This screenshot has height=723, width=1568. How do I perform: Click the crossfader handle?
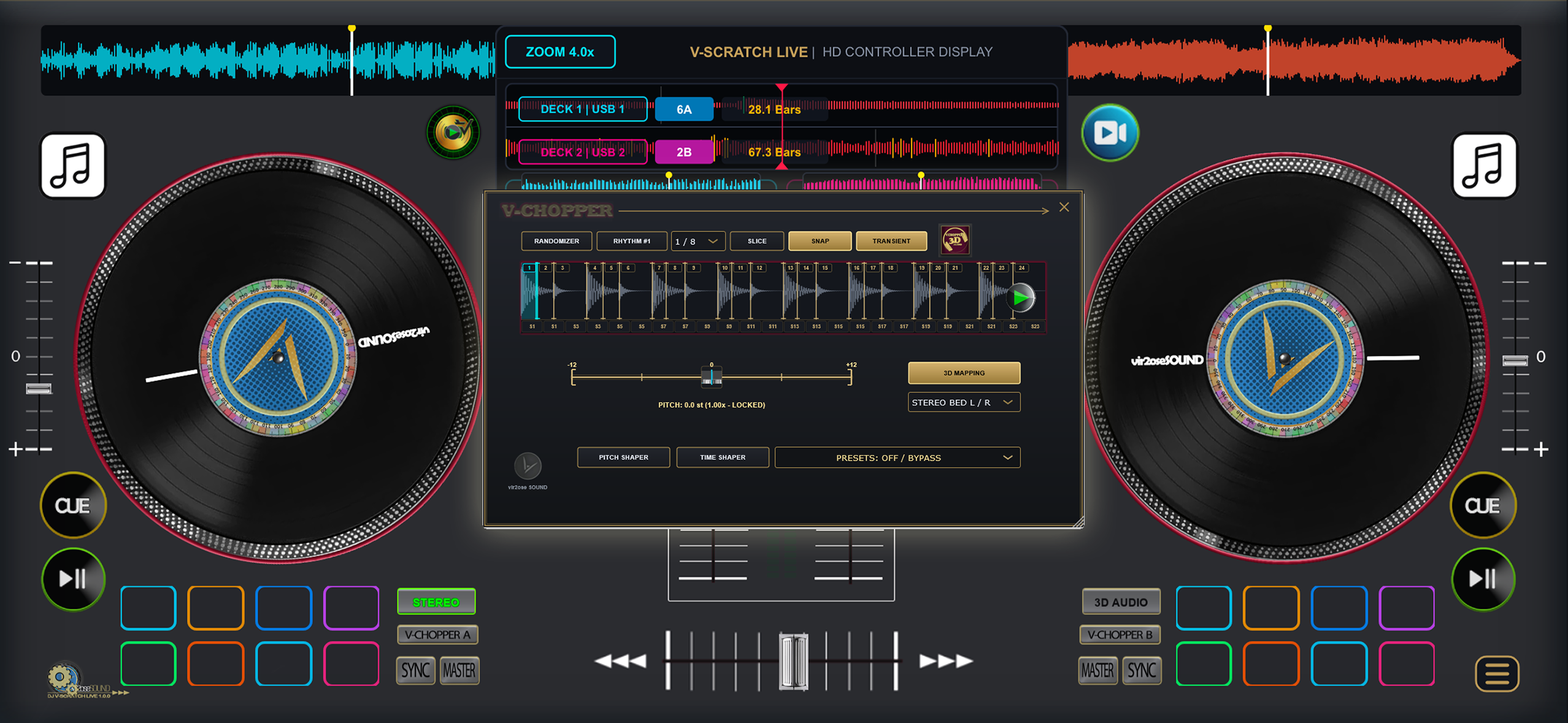[x=793, y=661]
